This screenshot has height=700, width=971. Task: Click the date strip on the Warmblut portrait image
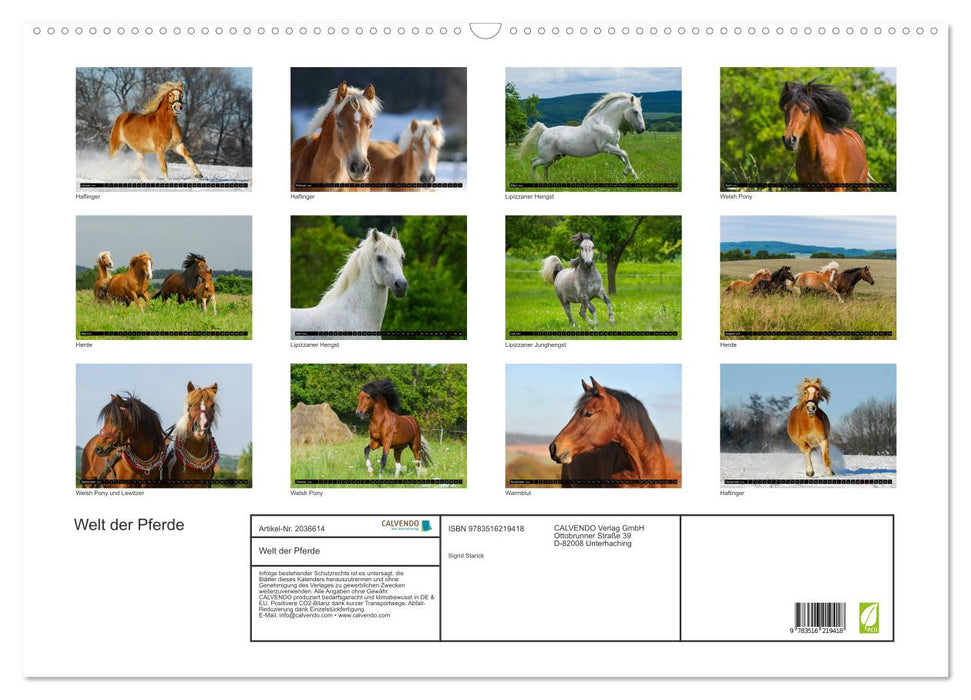point(592,481)
